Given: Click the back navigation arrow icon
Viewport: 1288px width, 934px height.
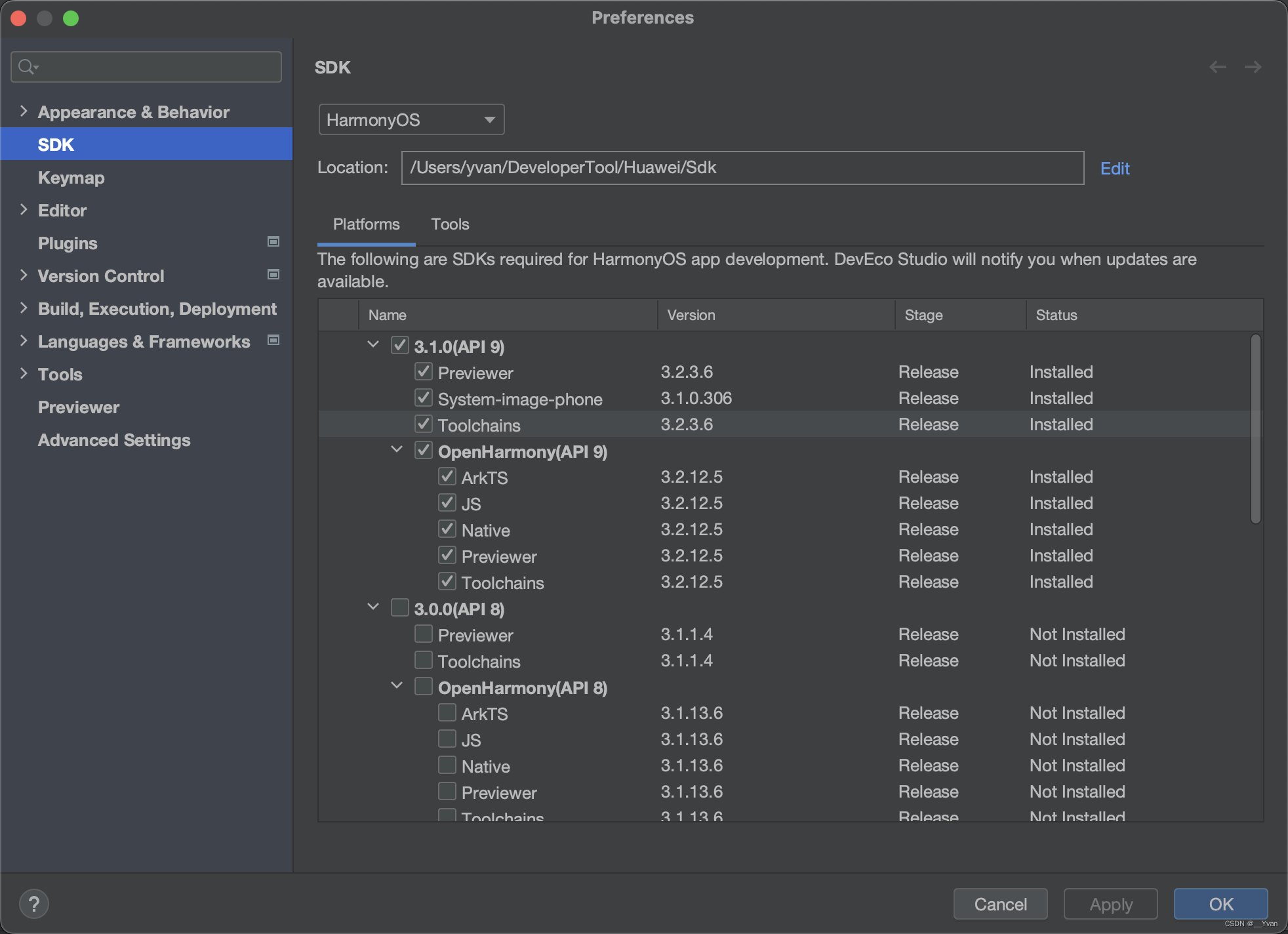Looking at the screenshot, I should click(x=1218, y=67).
